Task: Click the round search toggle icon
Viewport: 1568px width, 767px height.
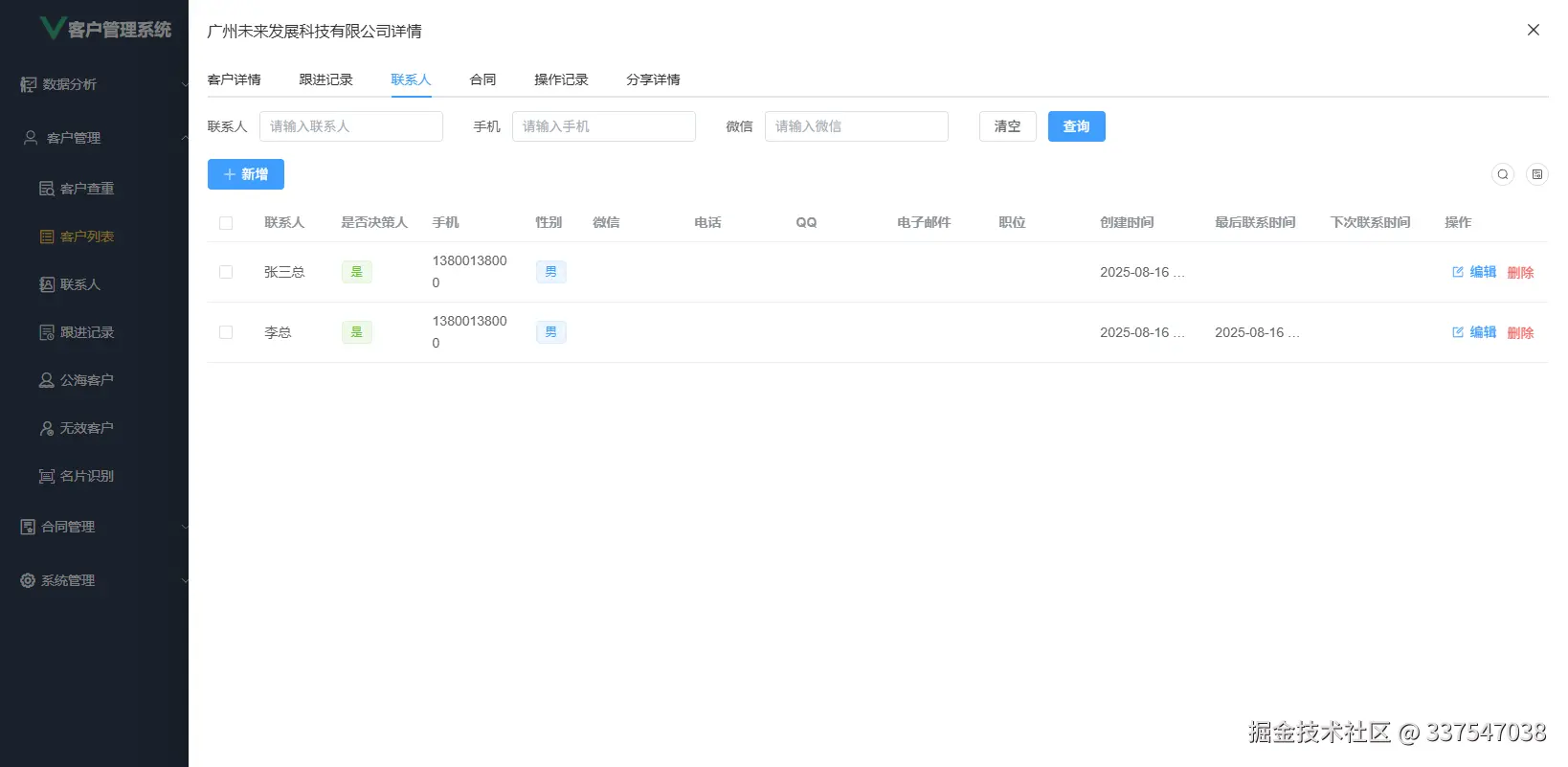Action: 1503,174
